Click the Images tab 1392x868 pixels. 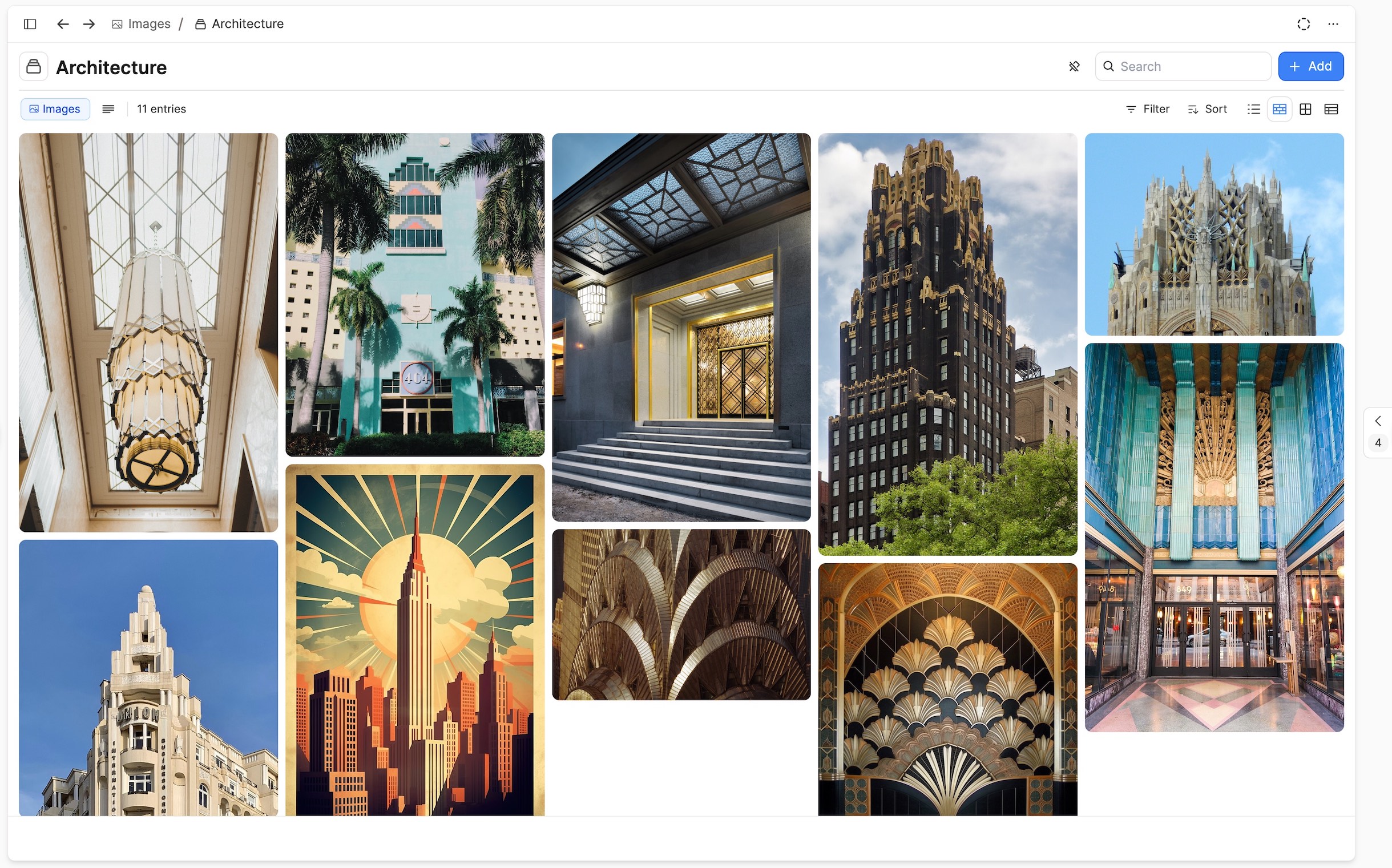[54, 109]
